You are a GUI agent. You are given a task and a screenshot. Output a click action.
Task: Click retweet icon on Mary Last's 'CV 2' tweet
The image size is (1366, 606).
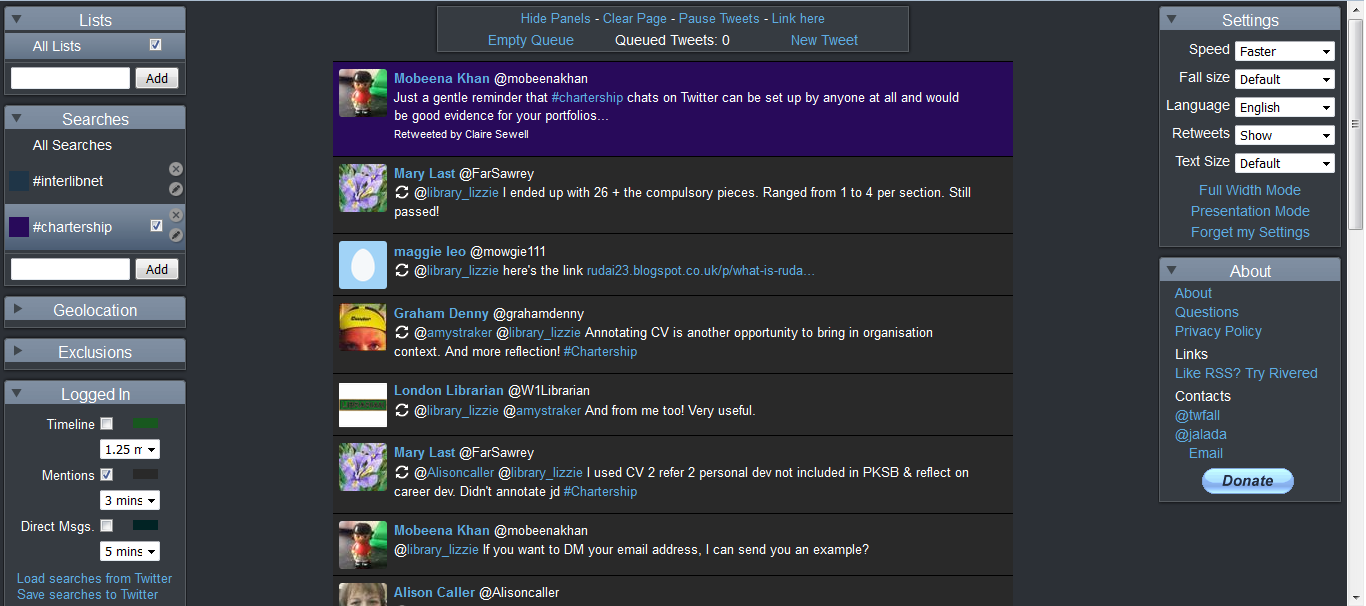402,472
